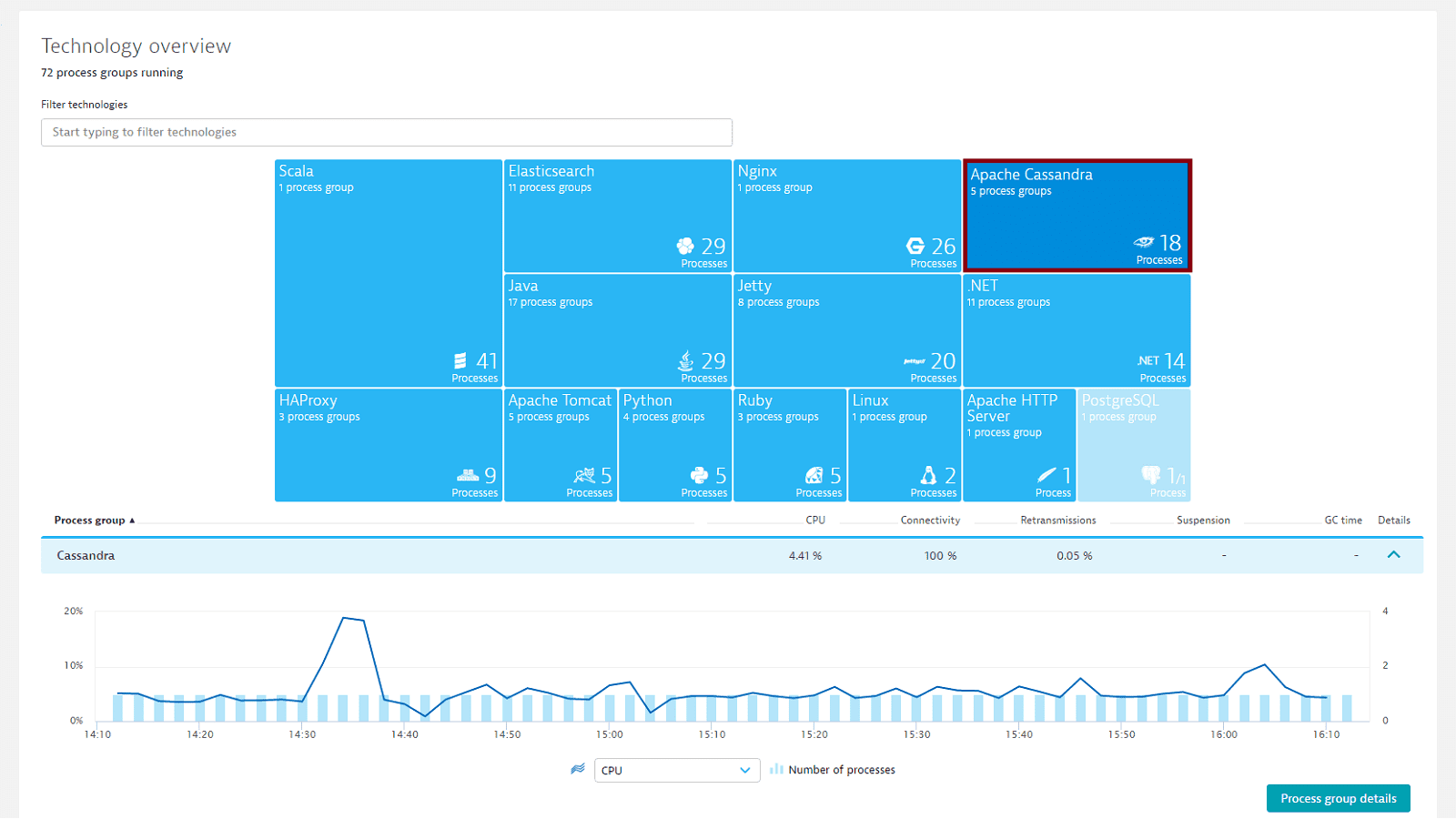1456x819 pixels.
Task: Click the Ruby gem icon
Action: (814, 475)
